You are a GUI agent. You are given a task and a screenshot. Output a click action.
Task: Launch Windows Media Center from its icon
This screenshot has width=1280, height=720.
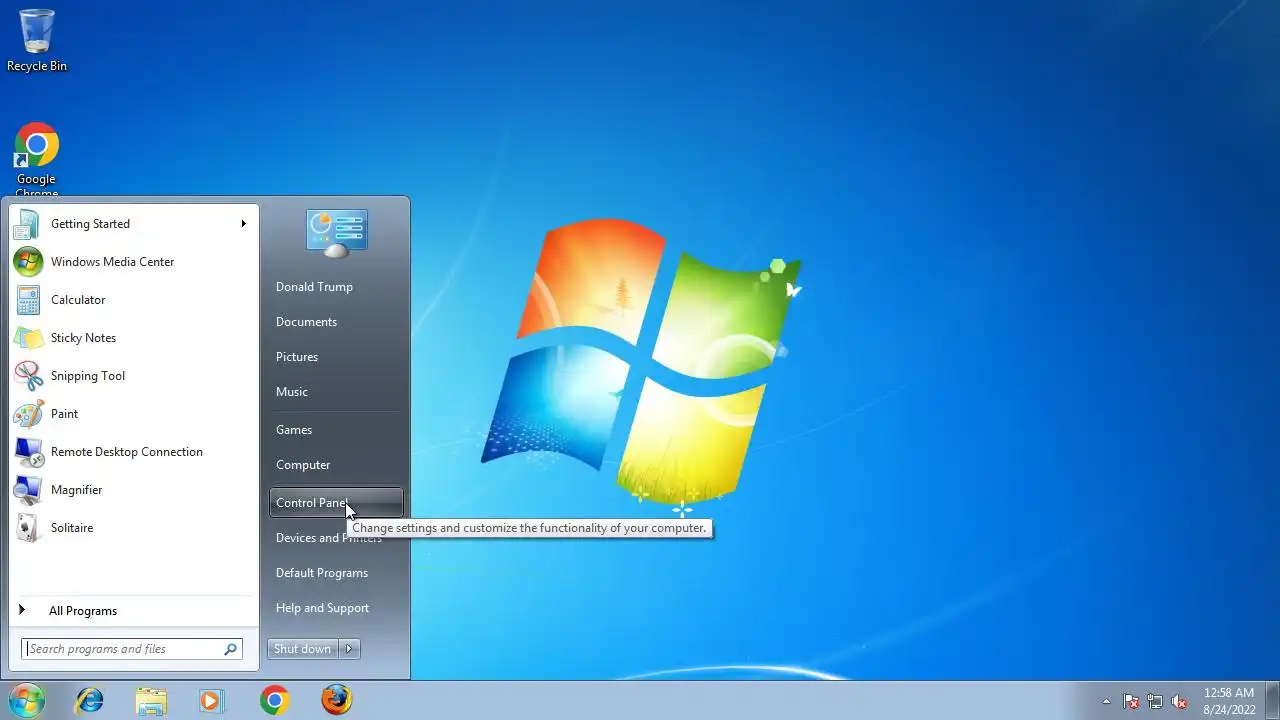(x=28, y=262)
